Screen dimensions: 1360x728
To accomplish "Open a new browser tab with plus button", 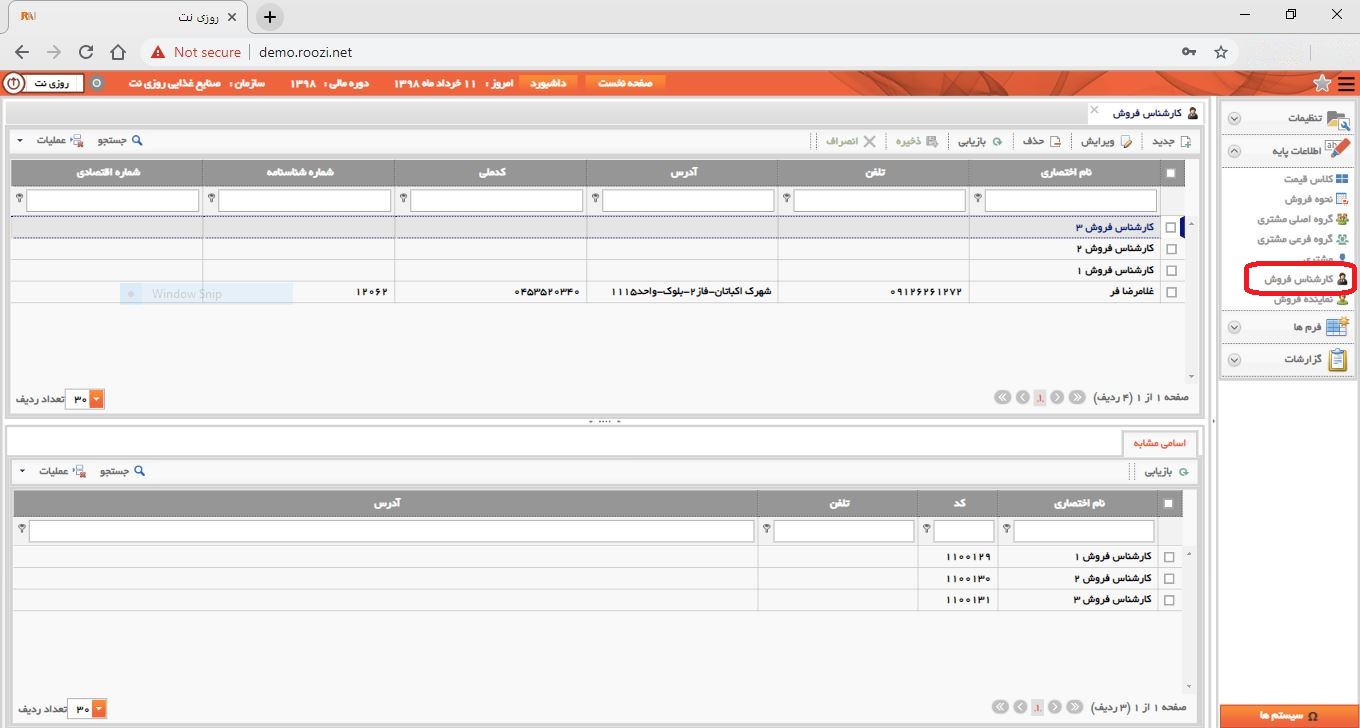I will pos(269,17).
